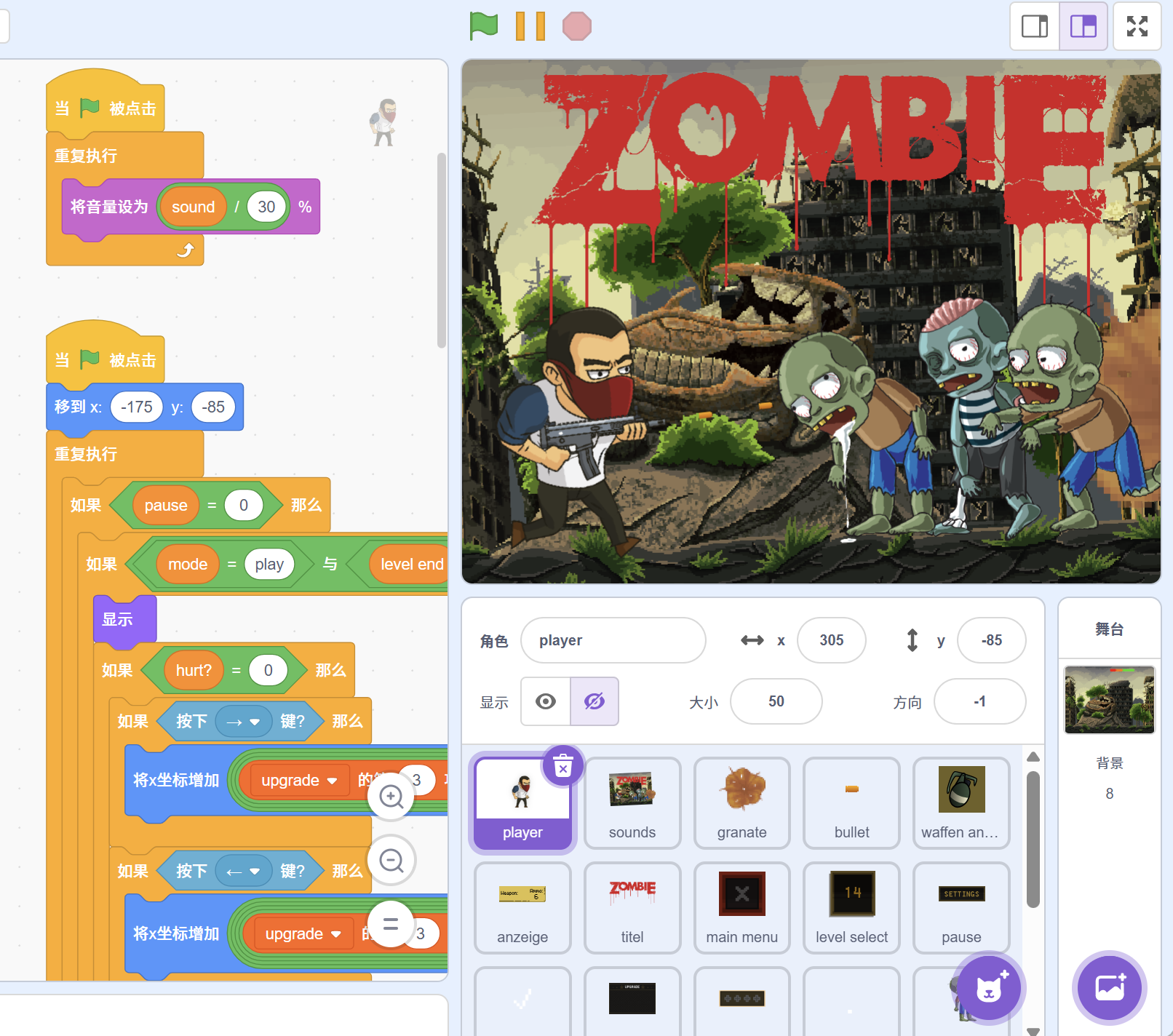1173x1036 pixels.
Task: Select the granate sprite
Action: pos(741,802)
